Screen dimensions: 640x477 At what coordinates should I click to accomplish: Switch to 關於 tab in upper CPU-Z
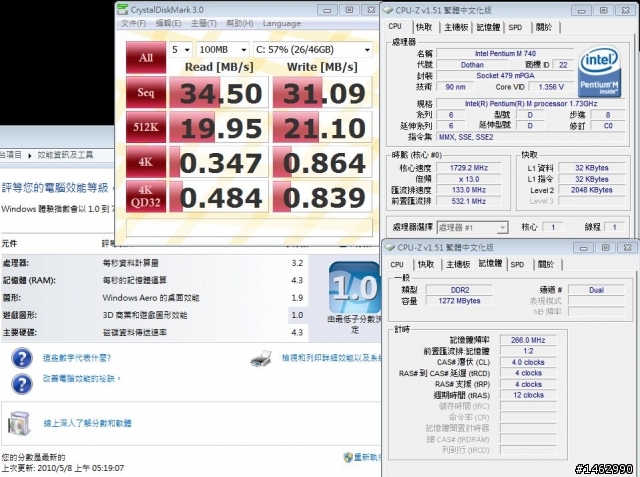tap(544, 27)
